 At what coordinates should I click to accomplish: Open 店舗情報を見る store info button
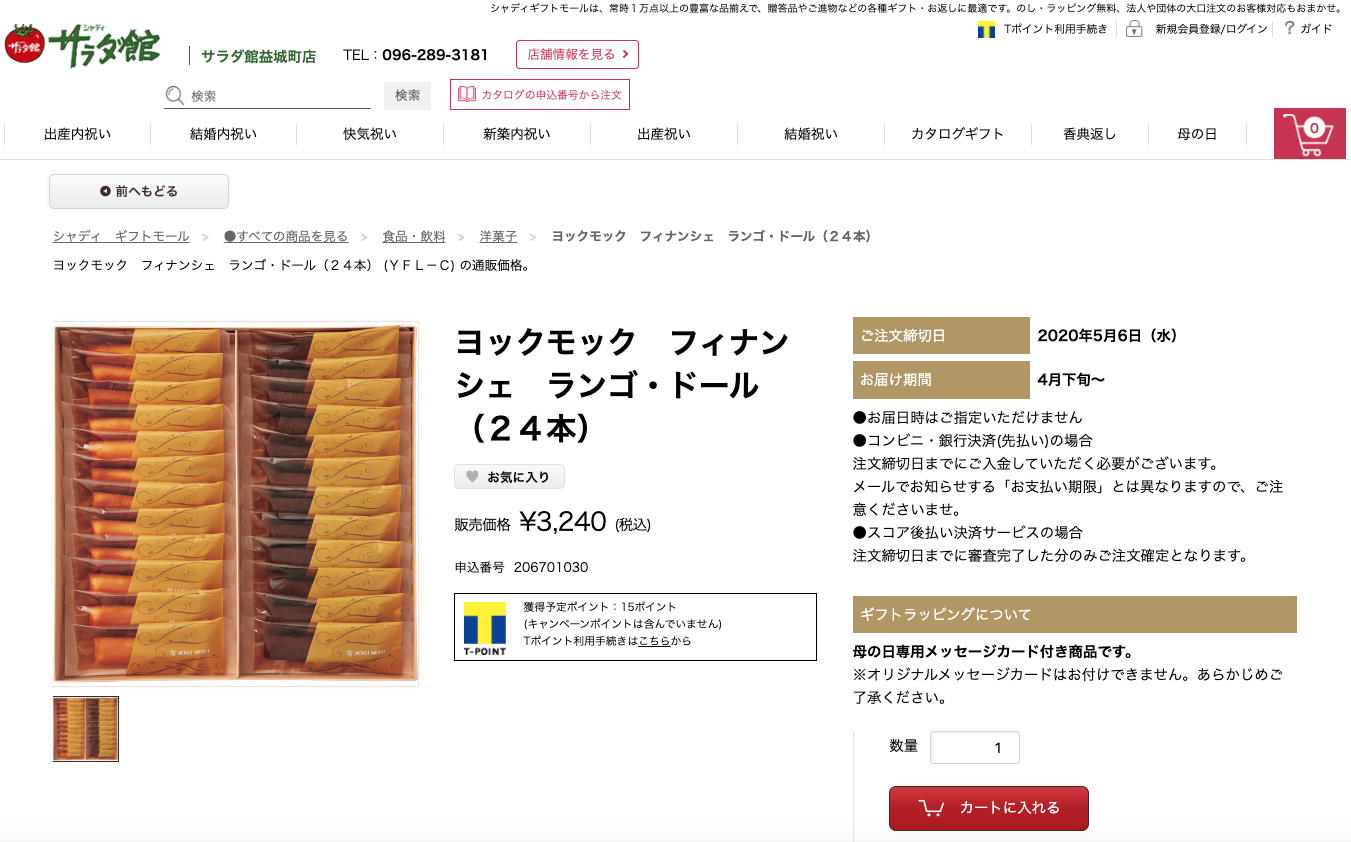(577, 55)
